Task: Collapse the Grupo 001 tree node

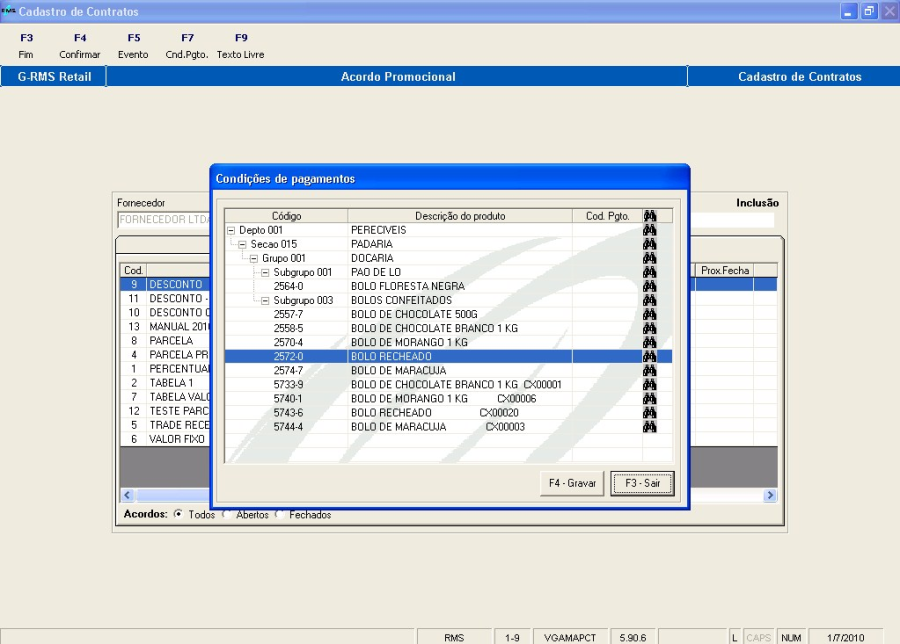Action: (x=254, y=258)
